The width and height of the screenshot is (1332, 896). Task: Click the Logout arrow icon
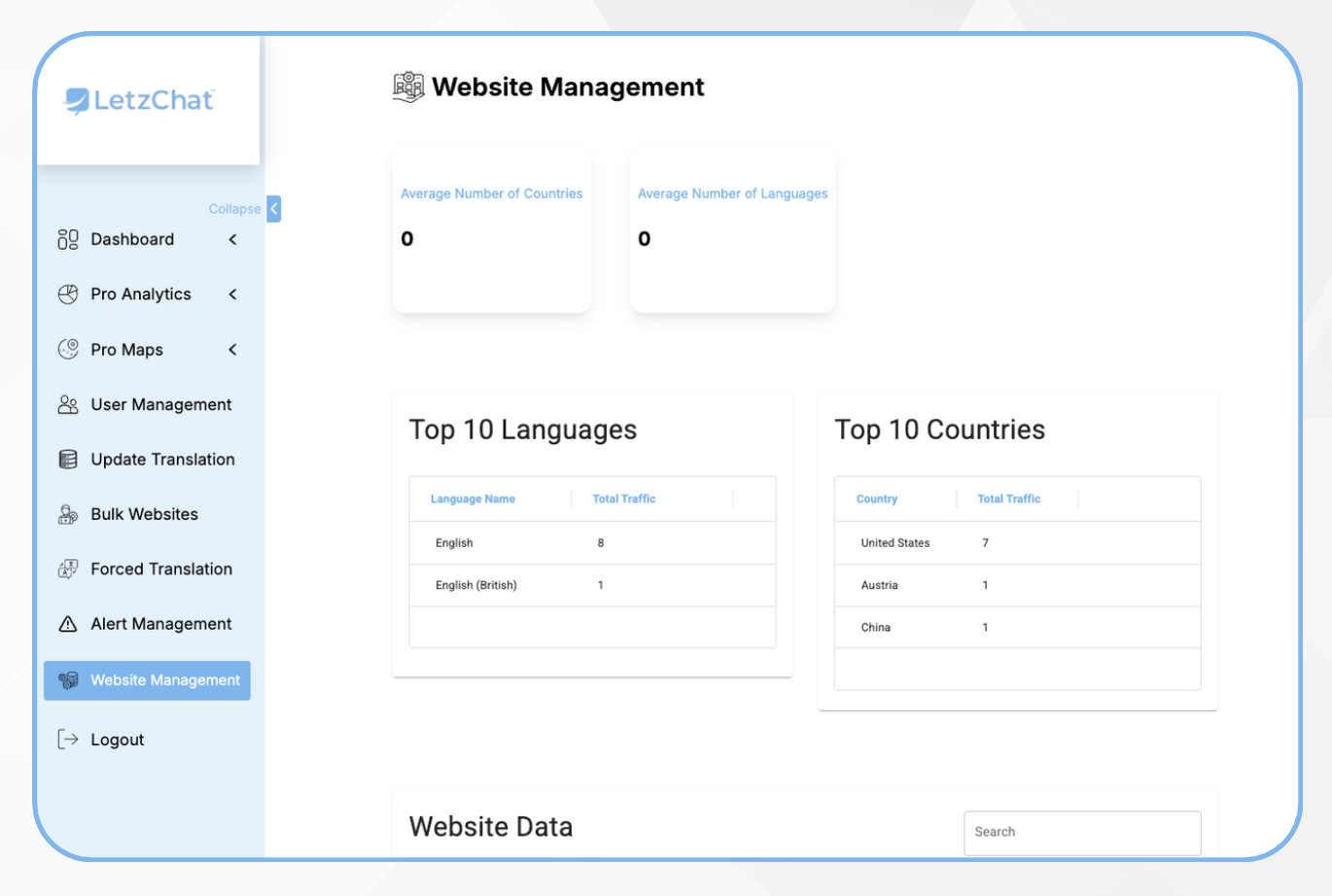coord(67,739)
